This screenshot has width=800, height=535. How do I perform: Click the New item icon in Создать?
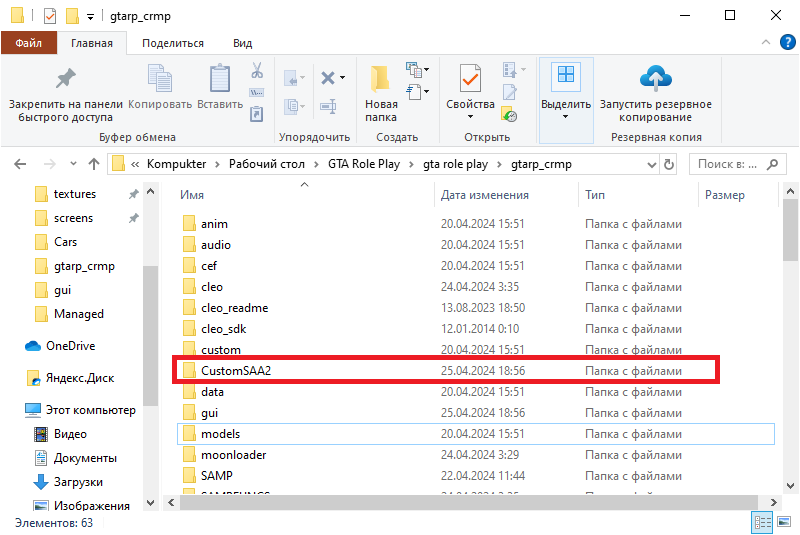click(414, 69)
